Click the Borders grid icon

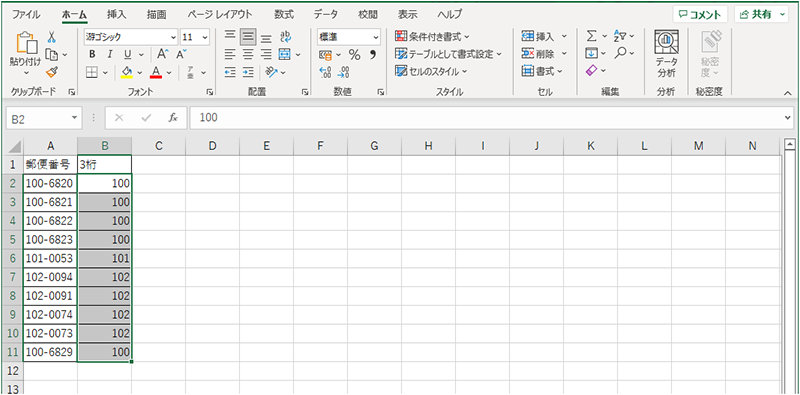[x=92, y=72]
